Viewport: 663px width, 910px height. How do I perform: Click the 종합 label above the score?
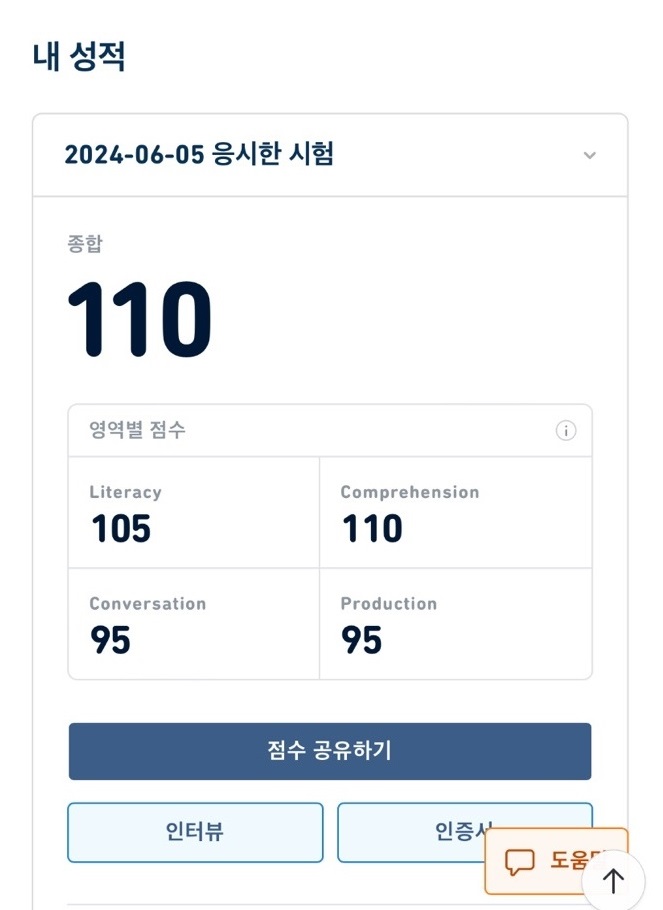click(85, 243)
